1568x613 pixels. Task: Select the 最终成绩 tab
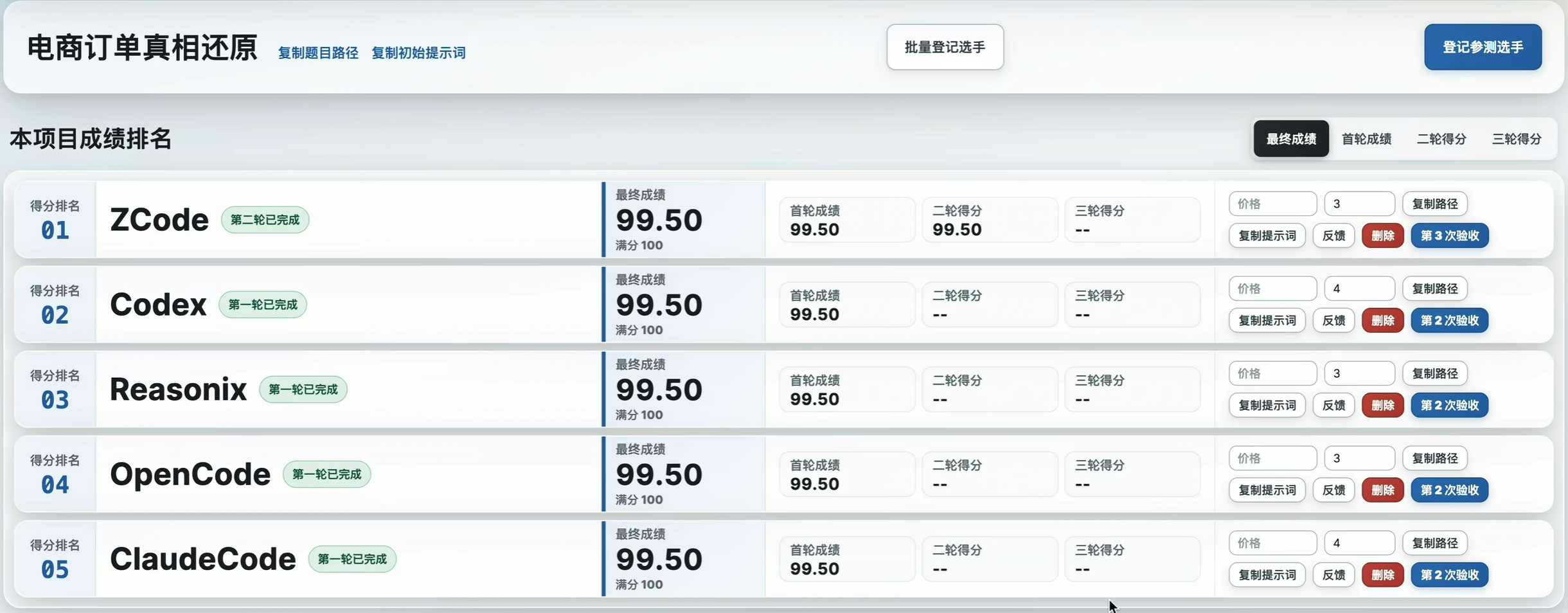click(x=1291, y=139)
